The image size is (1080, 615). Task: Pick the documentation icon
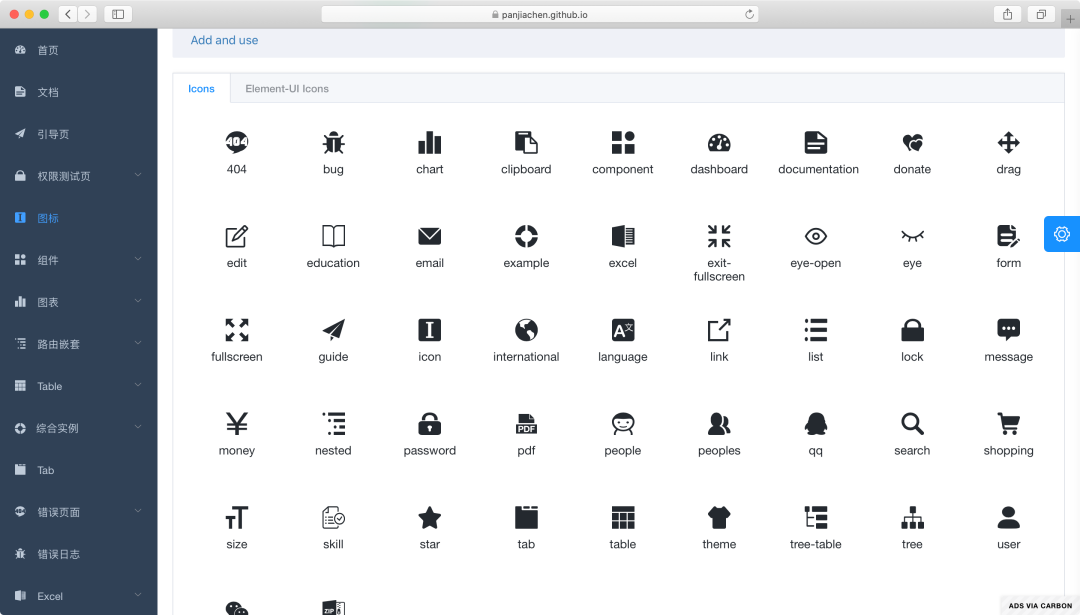[x=816, y=143]
